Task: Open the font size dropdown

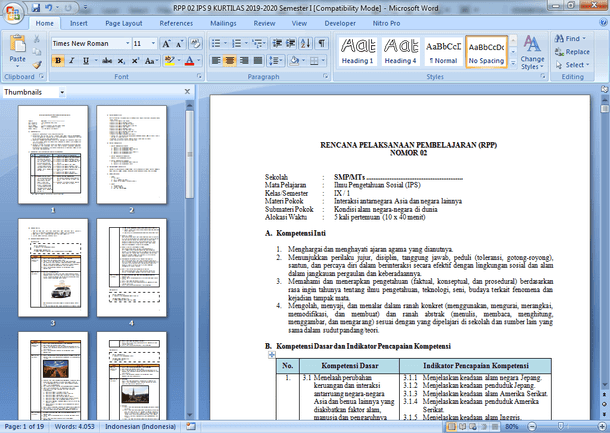Action: (153, 43)
